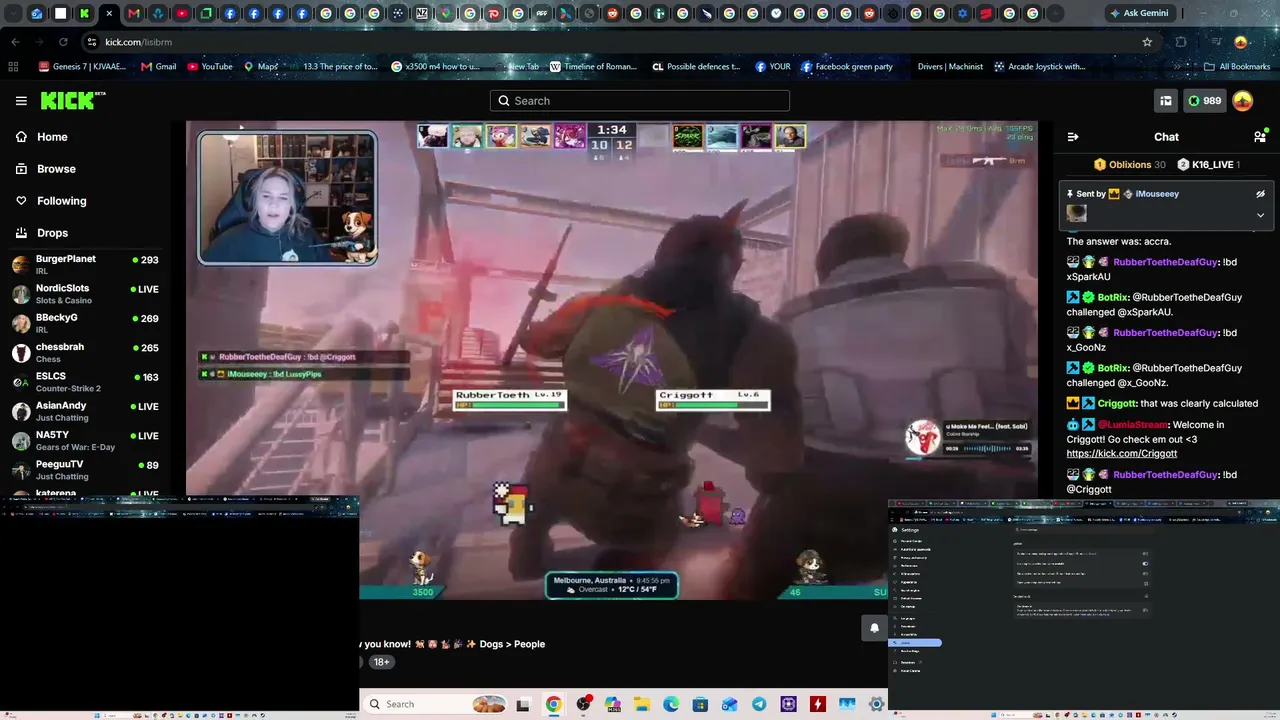The width and height of the screenshot is (1280, 720).
Task: Open the 989 Kick coins balance
Action: [x=1204, y=101]
